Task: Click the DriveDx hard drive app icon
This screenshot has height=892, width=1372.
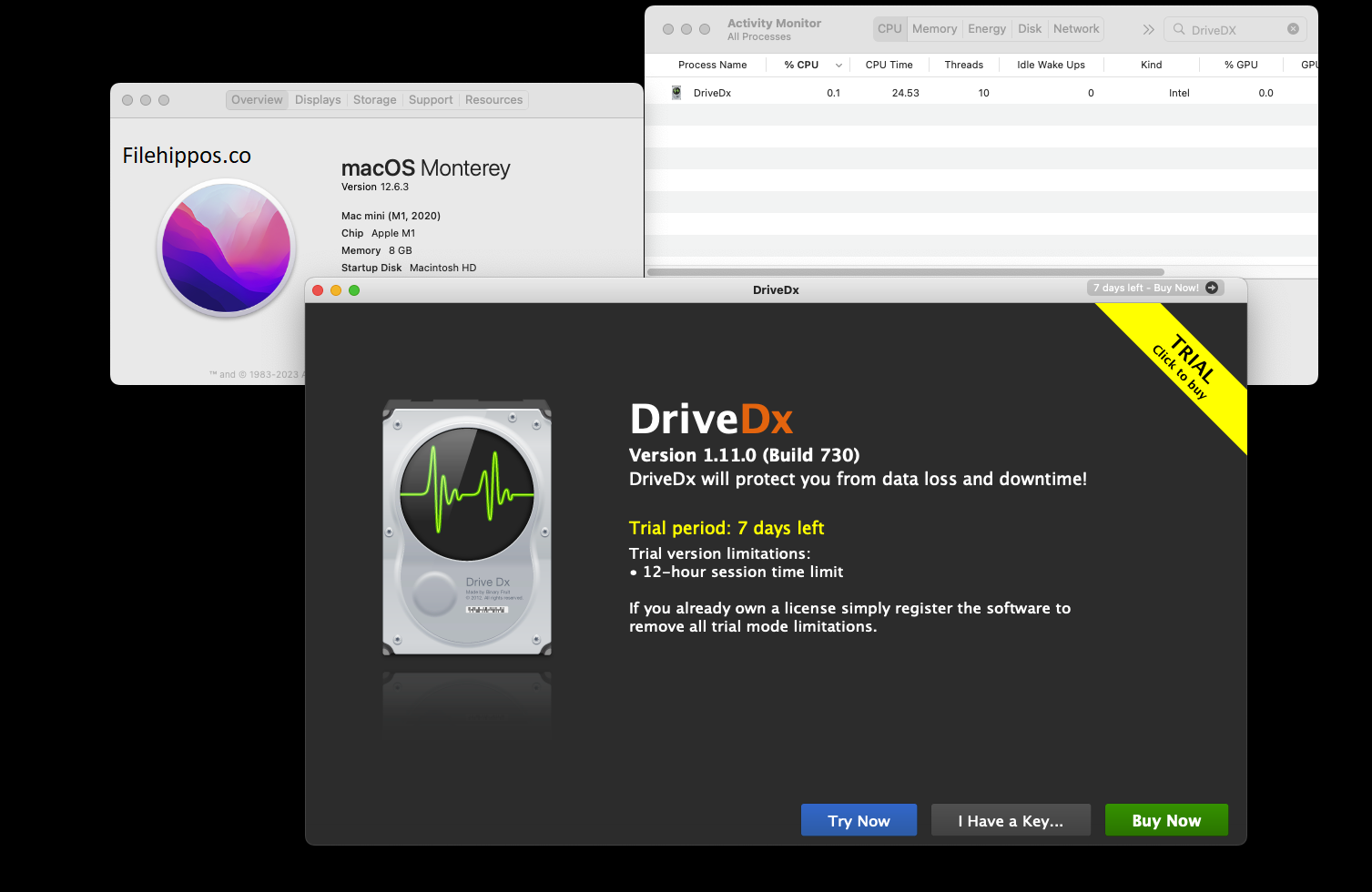Action: click(467, 527)
